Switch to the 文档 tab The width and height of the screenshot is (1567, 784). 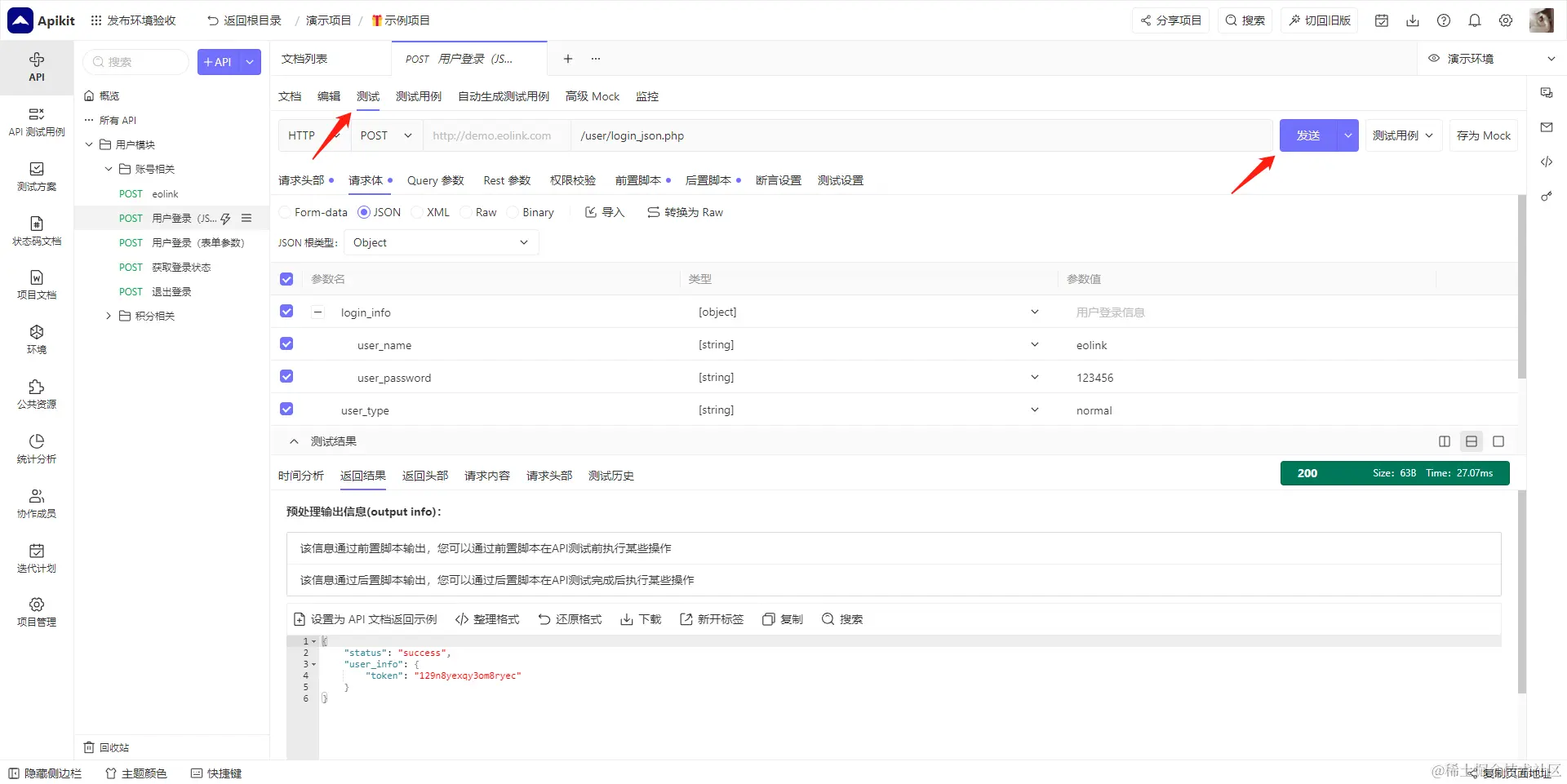point(290,96)
